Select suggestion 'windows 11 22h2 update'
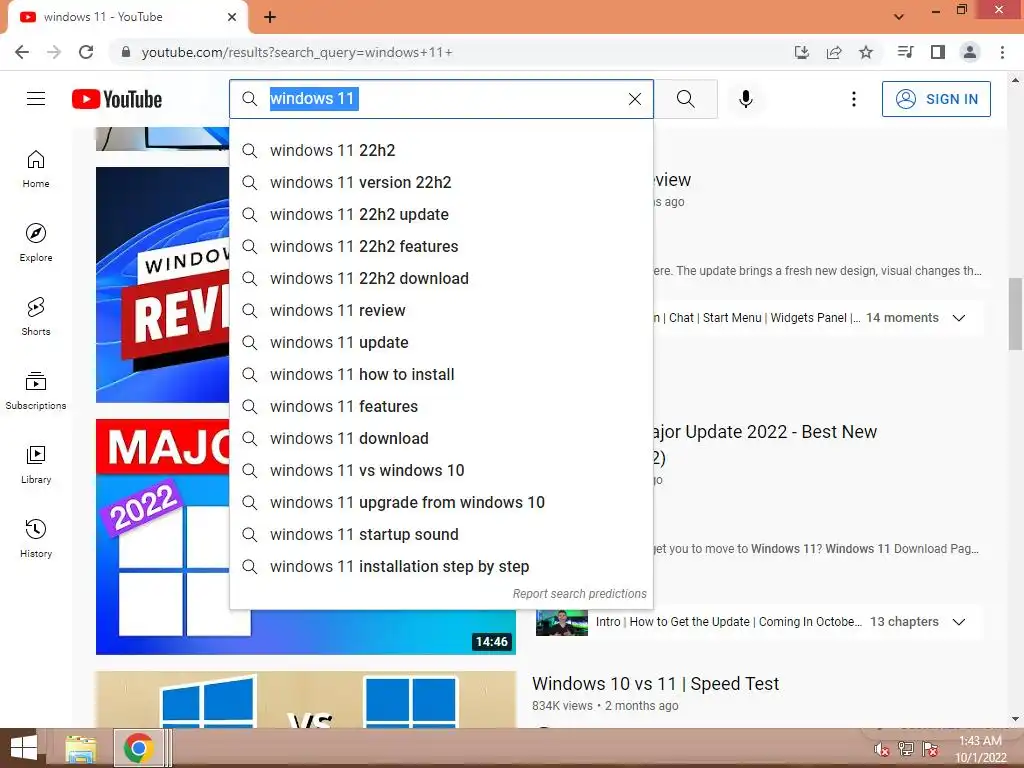 [441, 214]
